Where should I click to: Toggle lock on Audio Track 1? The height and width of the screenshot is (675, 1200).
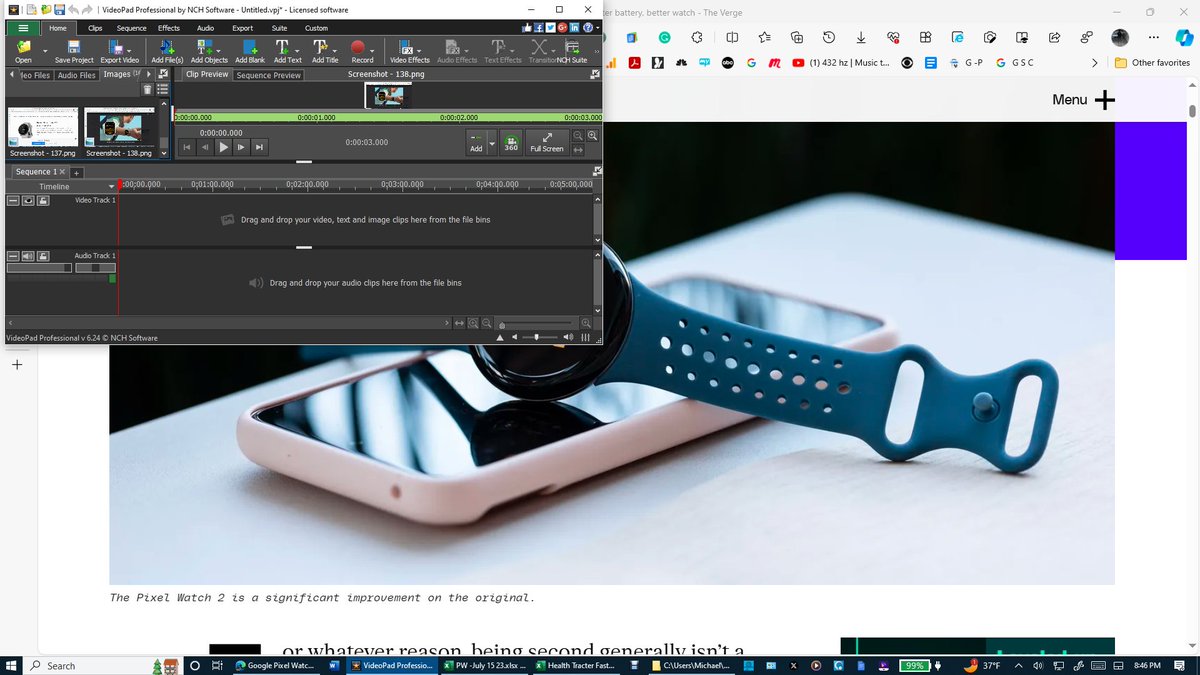[44, 256]
